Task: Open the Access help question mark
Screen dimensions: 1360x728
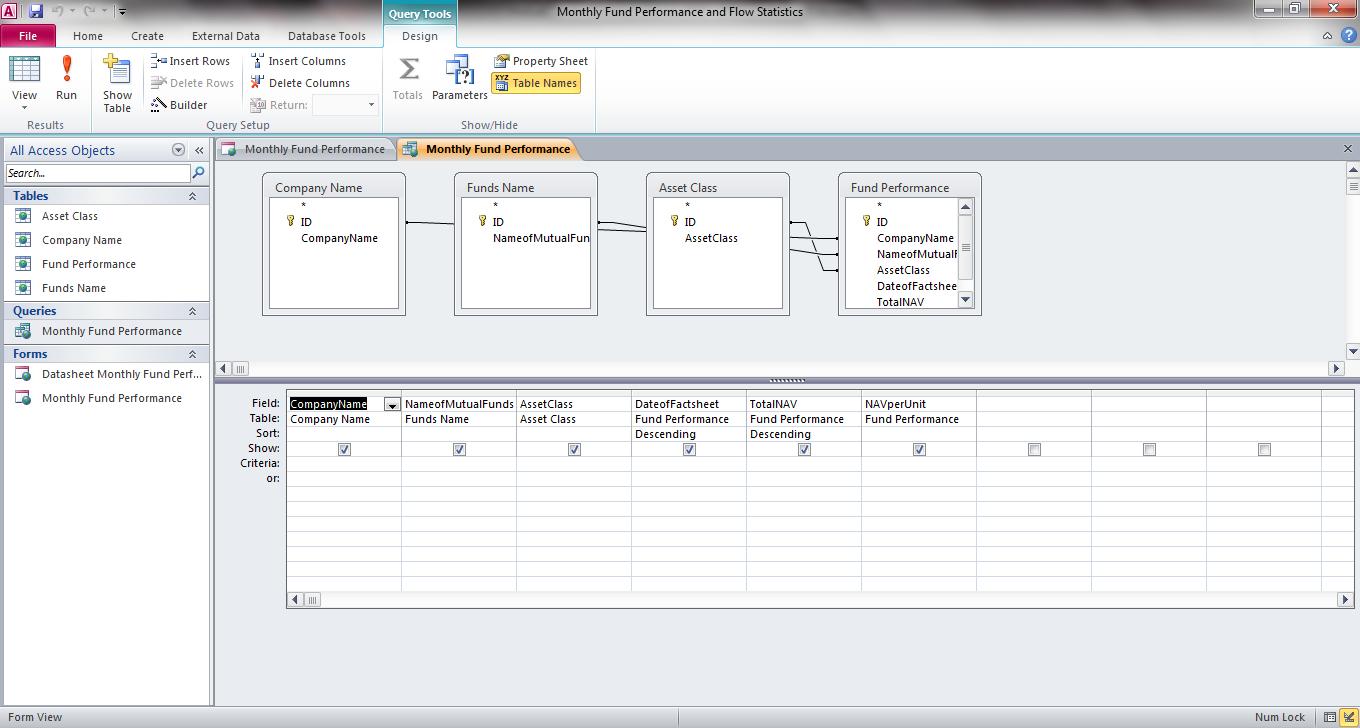Action: tap(1346, 35)
